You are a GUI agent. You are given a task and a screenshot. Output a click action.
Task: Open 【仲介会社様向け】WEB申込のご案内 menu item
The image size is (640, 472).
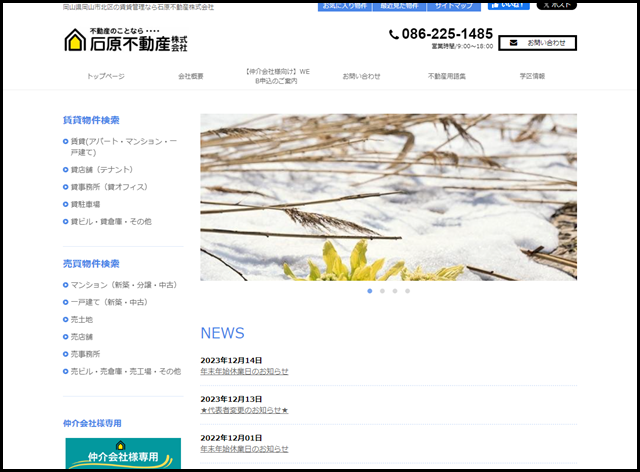[276, 76]
